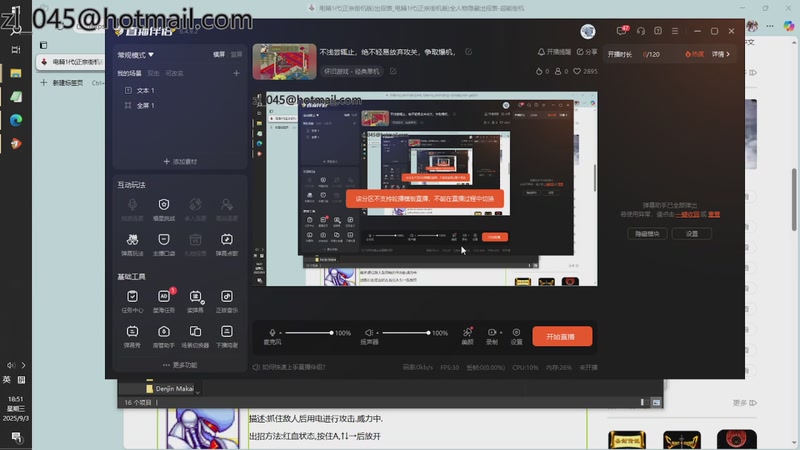Open the notification center tray icon
The height and width of the screenshot is (450, 800).
pyautogui.click(x=16, y=437)
